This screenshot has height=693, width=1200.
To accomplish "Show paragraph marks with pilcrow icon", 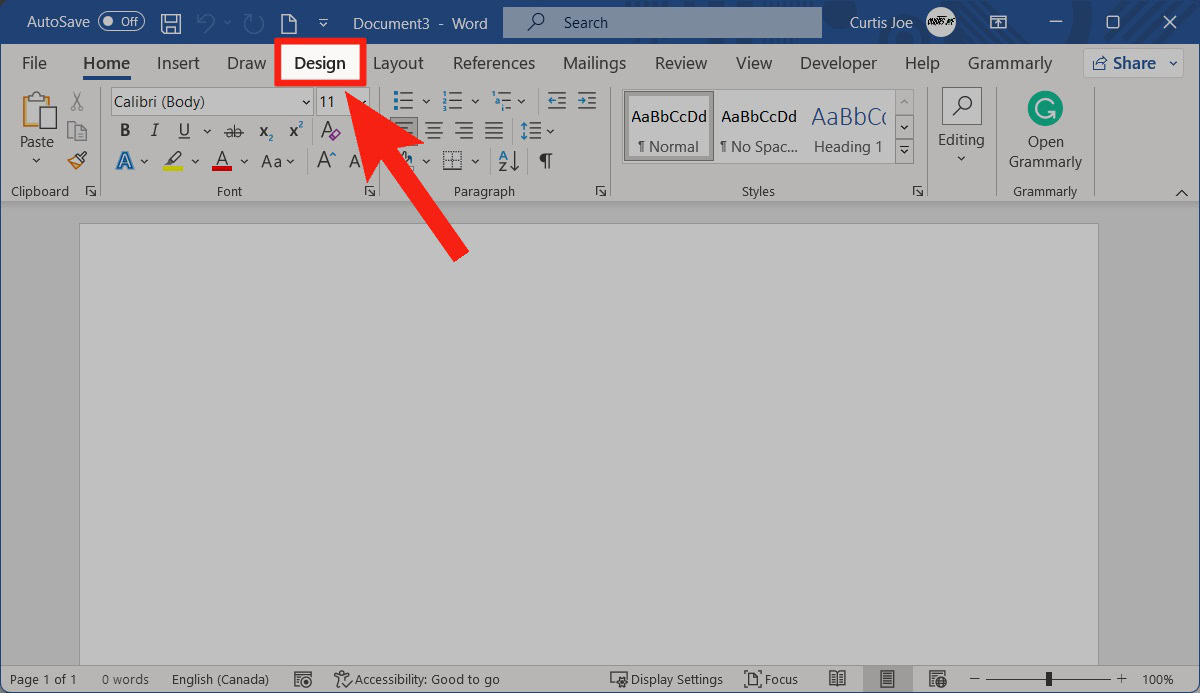I will coord(545,160).
